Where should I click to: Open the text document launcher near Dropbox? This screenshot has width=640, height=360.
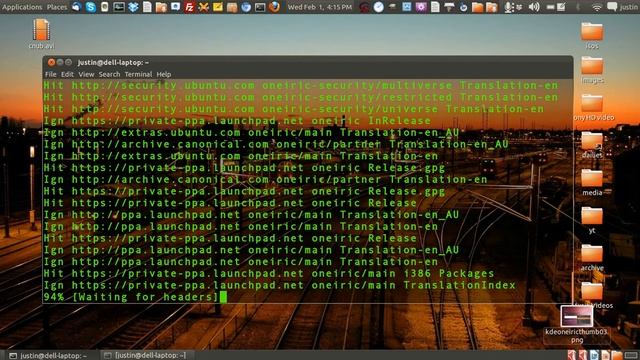pos(147,7)
